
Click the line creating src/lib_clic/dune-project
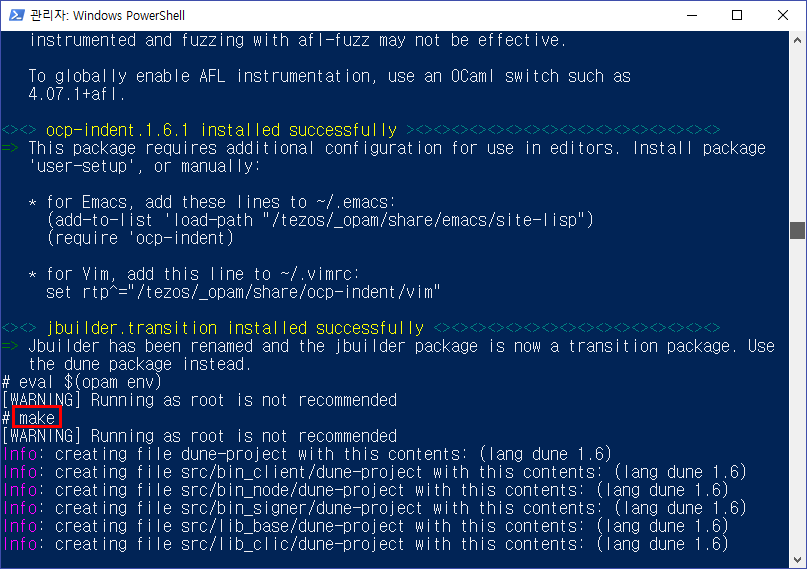click(x=366, y=544)
